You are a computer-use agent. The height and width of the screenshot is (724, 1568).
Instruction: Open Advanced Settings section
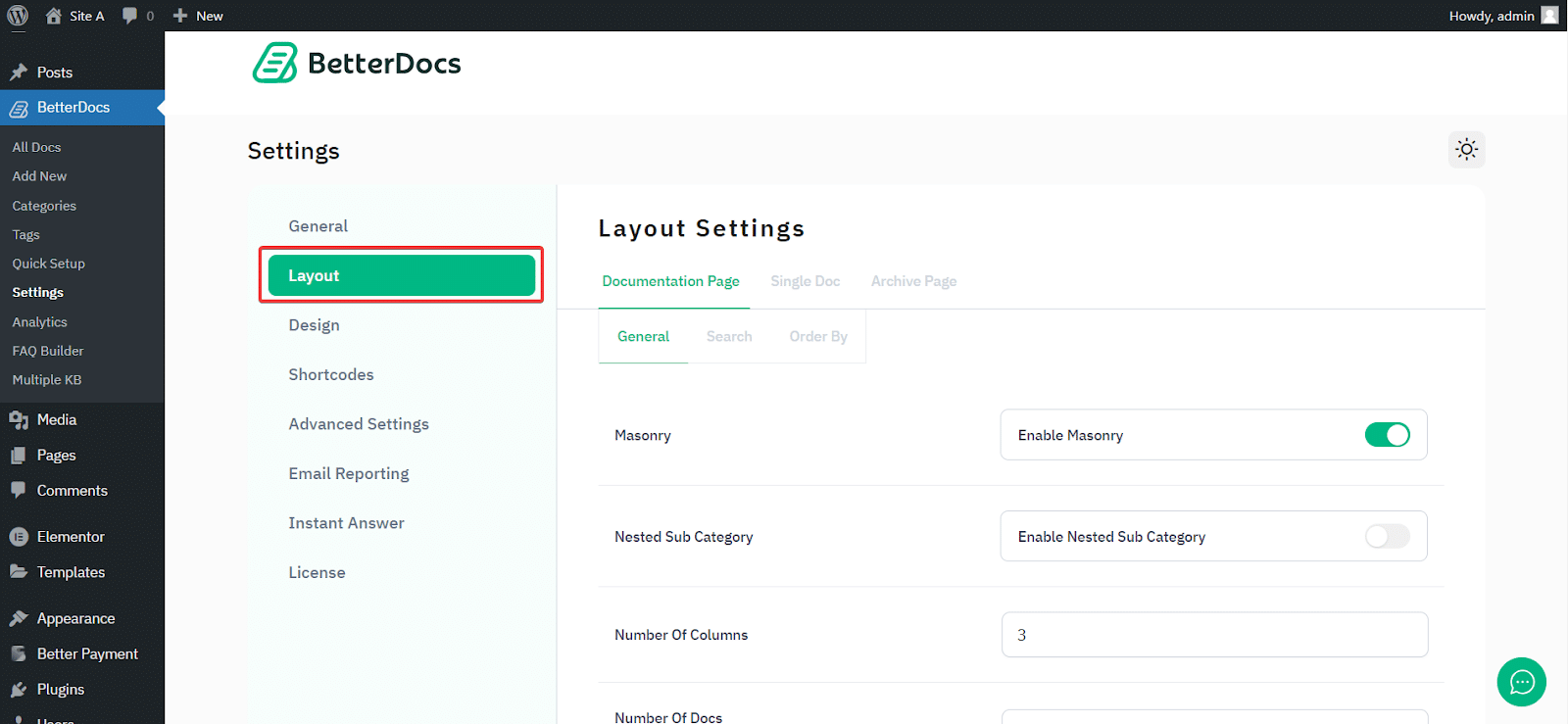[x=359, y=424]
